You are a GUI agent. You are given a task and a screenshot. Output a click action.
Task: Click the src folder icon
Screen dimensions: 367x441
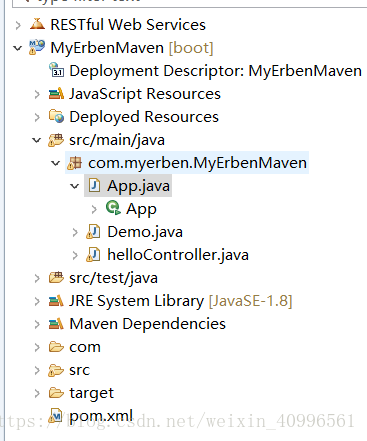point(56,370)
